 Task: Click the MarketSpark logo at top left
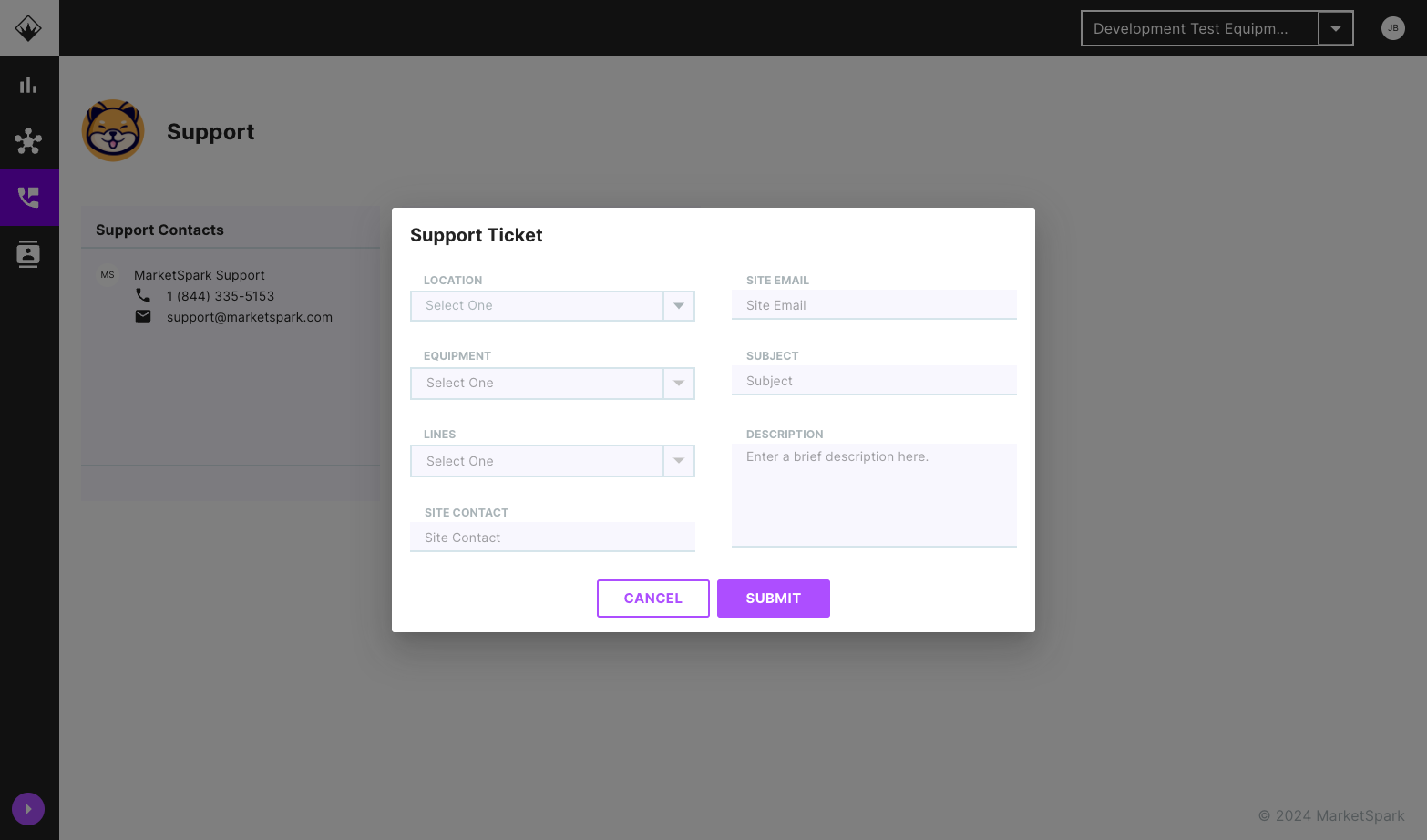(x=28, y=27)
